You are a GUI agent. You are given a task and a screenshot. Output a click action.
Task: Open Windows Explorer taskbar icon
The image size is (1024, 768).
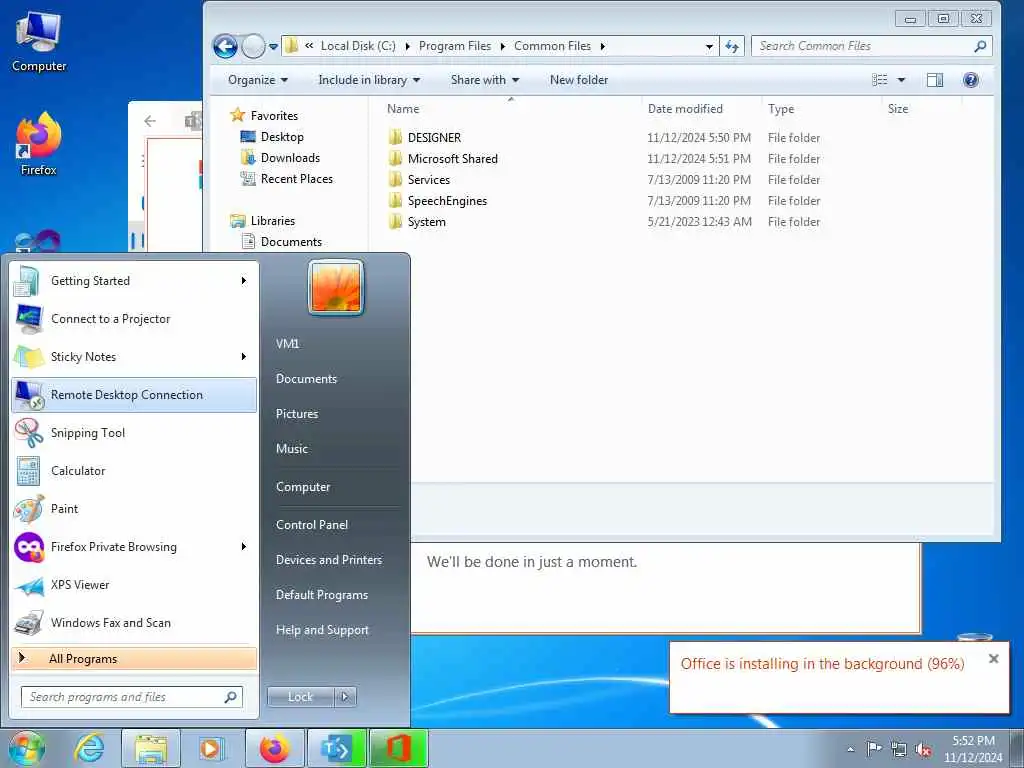tap(151, 748)
